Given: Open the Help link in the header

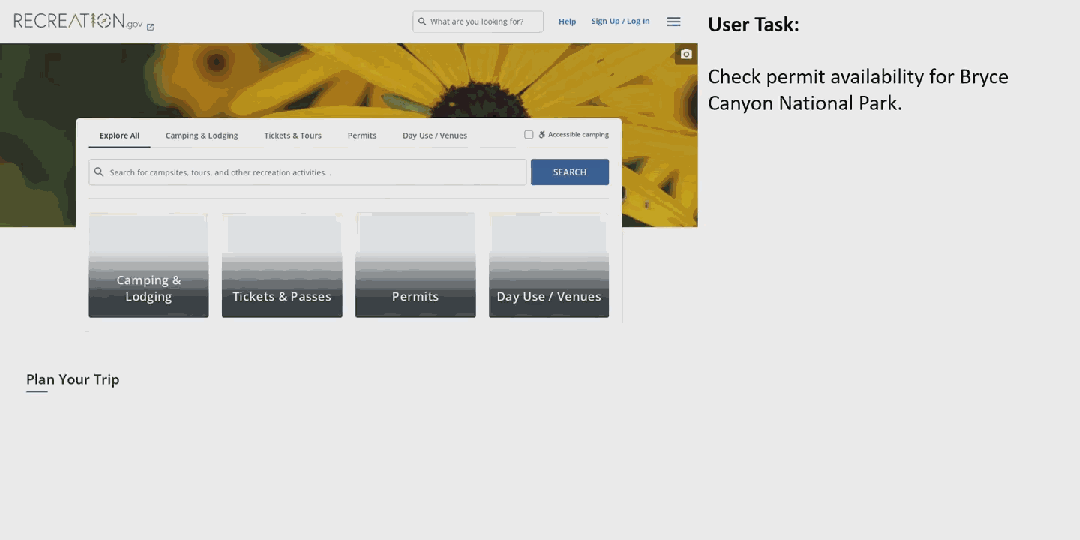Looking at the screenshot, I should pyautogui.click(x=567, y=21).
